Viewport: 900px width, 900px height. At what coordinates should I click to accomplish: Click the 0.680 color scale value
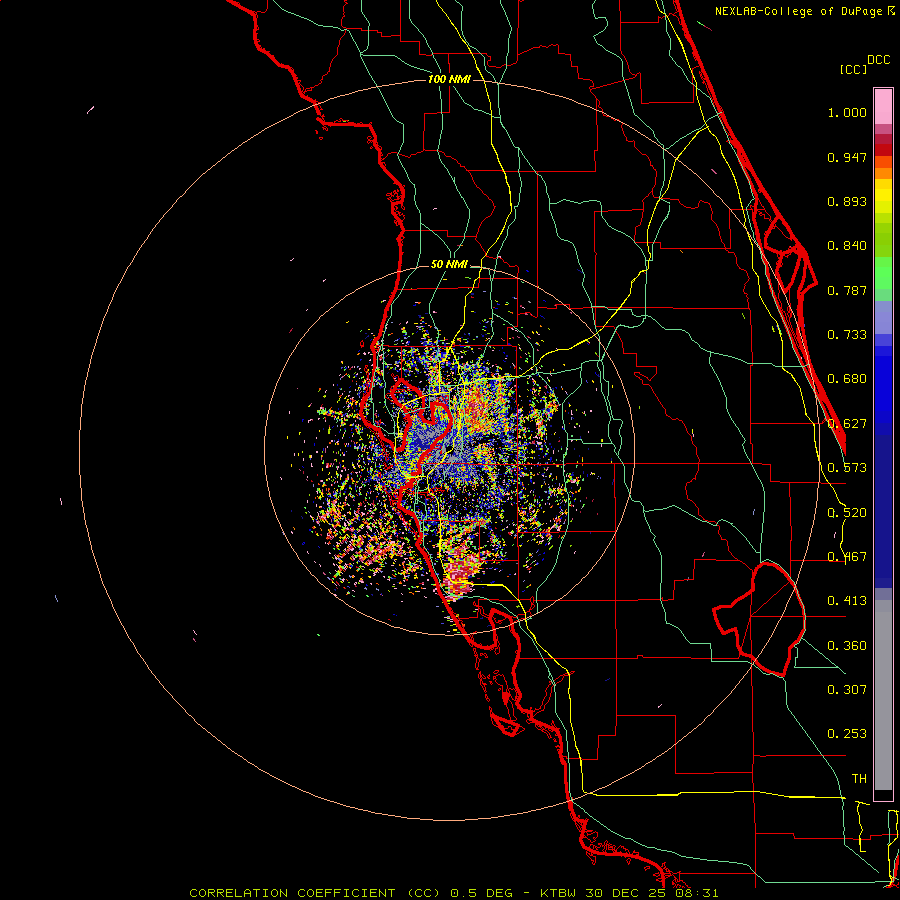point(847,379)
